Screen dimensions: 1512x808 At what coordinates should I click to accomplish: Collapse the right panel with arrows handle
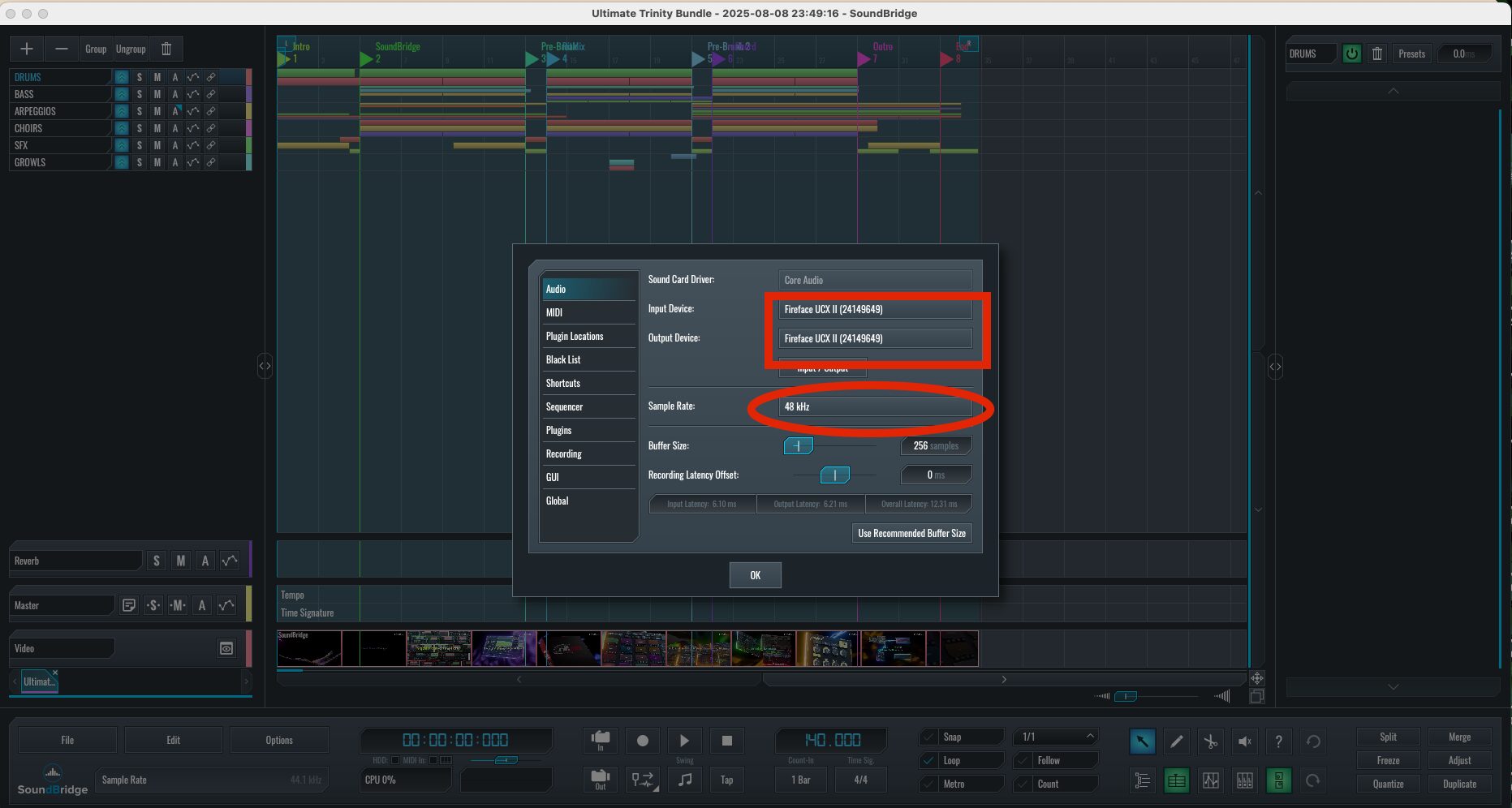tap(1275, 367)
